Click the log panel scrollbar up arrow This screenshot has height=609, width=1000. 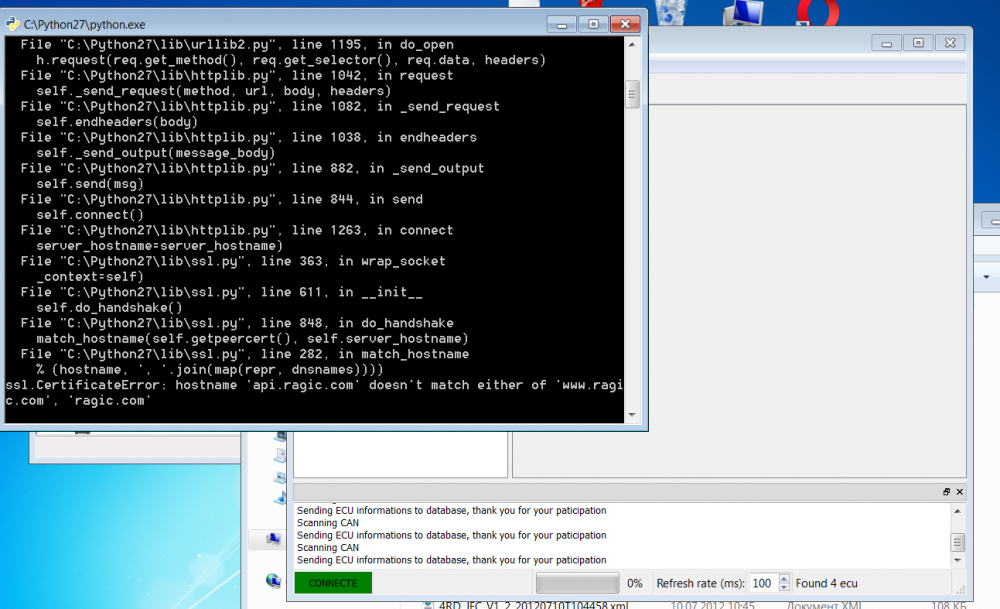(x=957, y=511)
